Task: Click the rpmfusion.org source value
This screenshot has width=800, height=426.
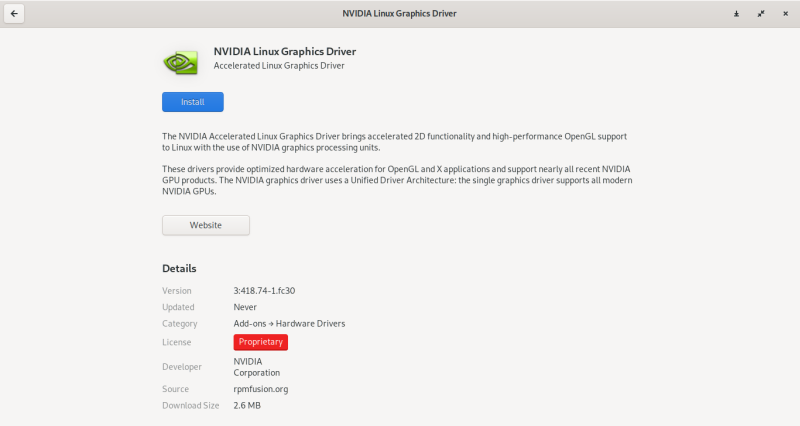Action: [261, 389]
